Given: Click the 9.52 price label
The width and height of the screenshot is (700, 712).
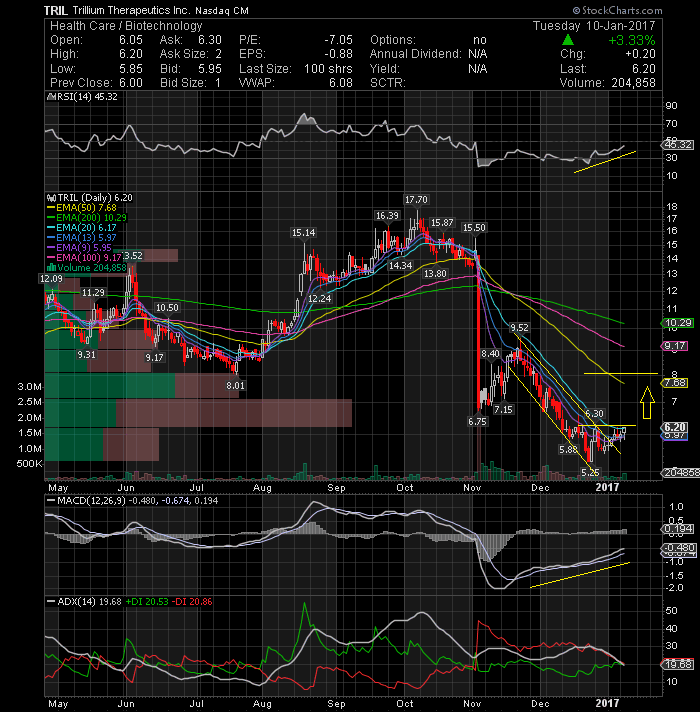Looking at the screenshot, I should 519,327.
